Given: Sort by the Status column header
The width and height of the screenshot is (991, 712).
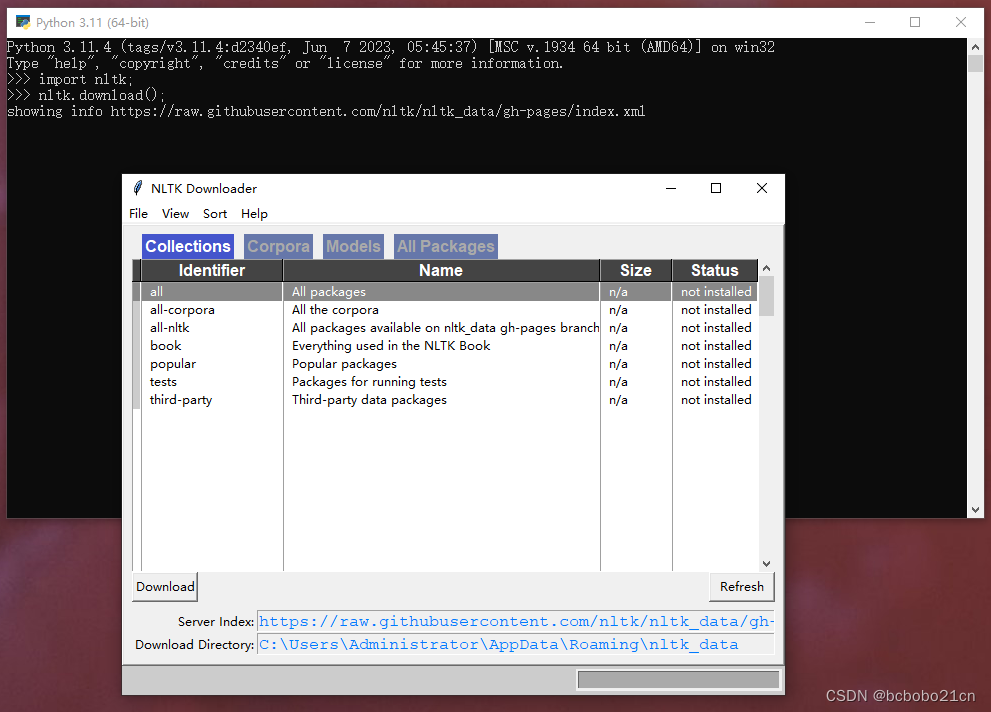Looking at the screenshot, I should [x=715, y=270].
